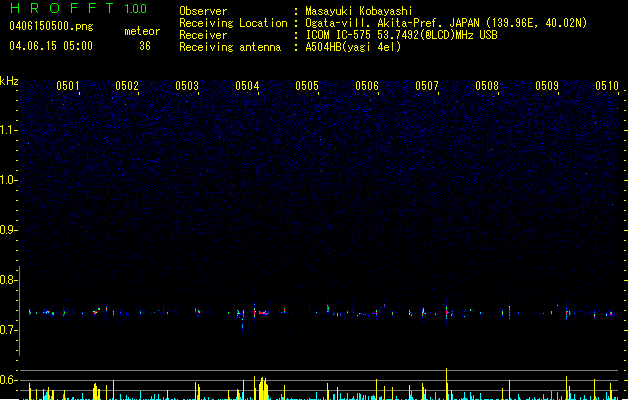
Task: Click the 0508 time marker
Action: (487, 86)
